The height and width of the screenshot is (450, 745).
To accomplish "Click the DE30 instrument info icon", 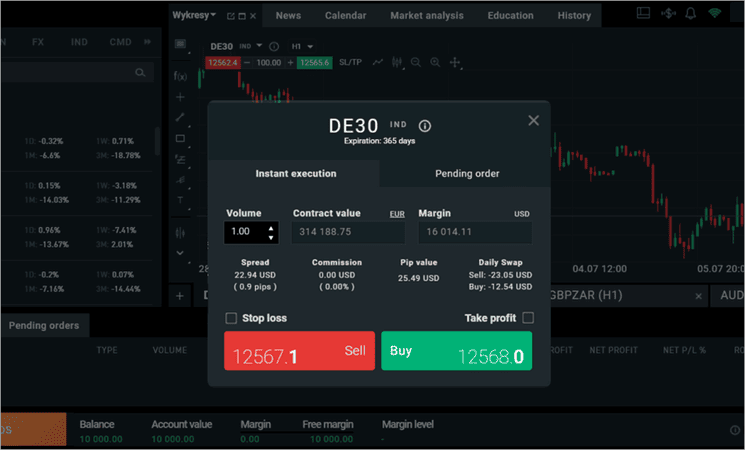I will pos(425,126).
